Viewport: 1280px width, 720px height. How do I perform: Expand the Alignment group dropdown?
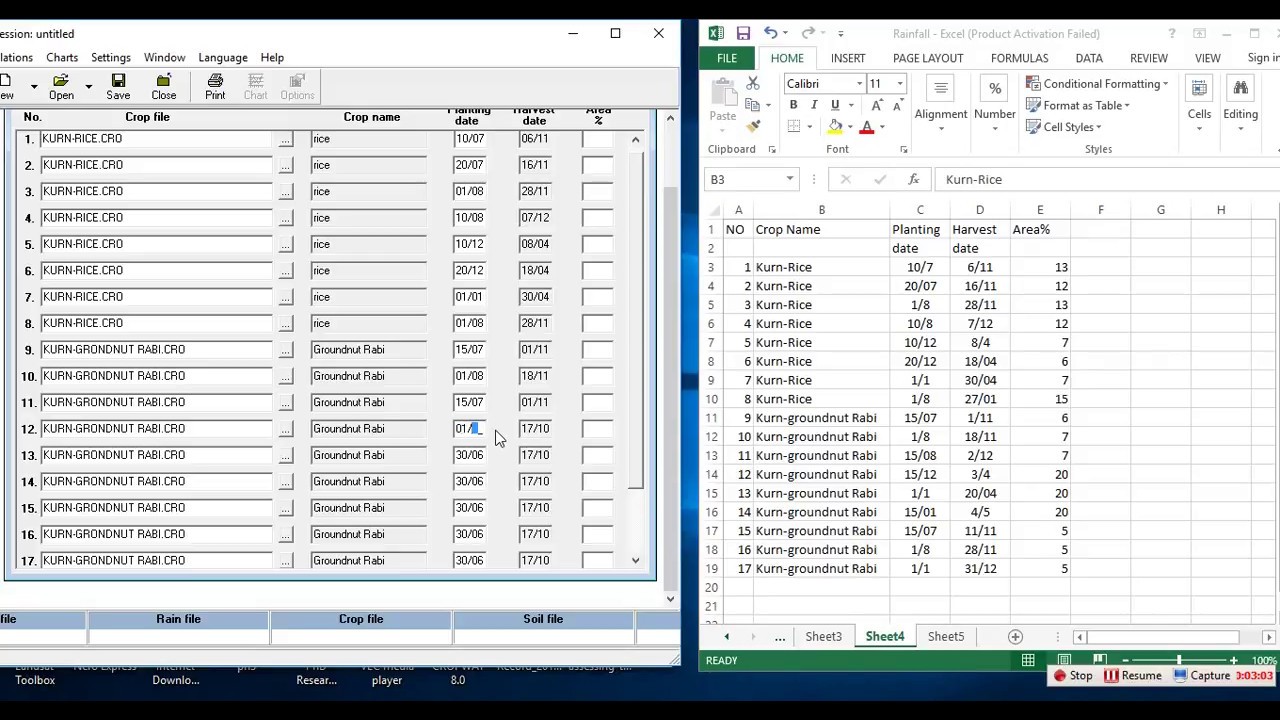[x=941, y=128]
